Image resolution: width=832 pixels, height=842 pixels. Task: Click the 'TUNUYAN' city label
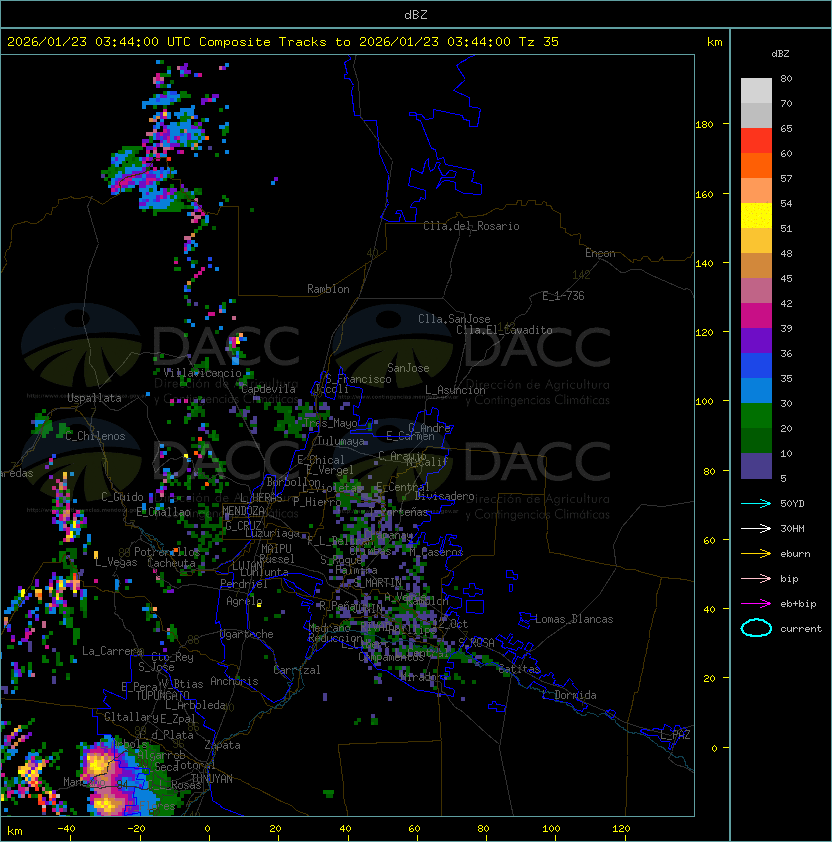click(212, 779)
